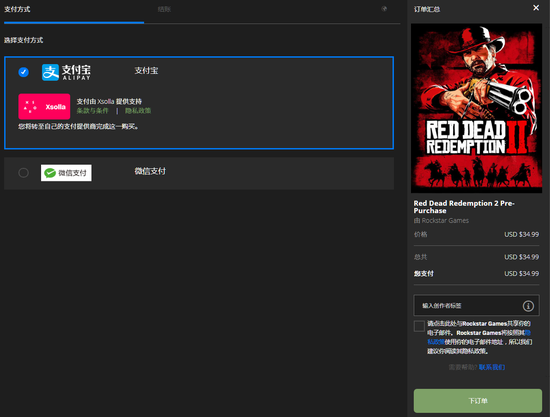Screen dimensions: 550x417
Task: Click the 订单汇总 heading
Action: (x=427, y=9)
